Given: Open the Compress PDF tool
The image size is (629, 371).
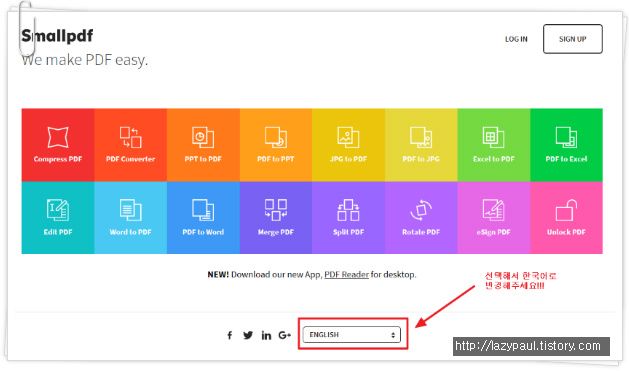Looking at the screenshot, I should coord(58,145).
